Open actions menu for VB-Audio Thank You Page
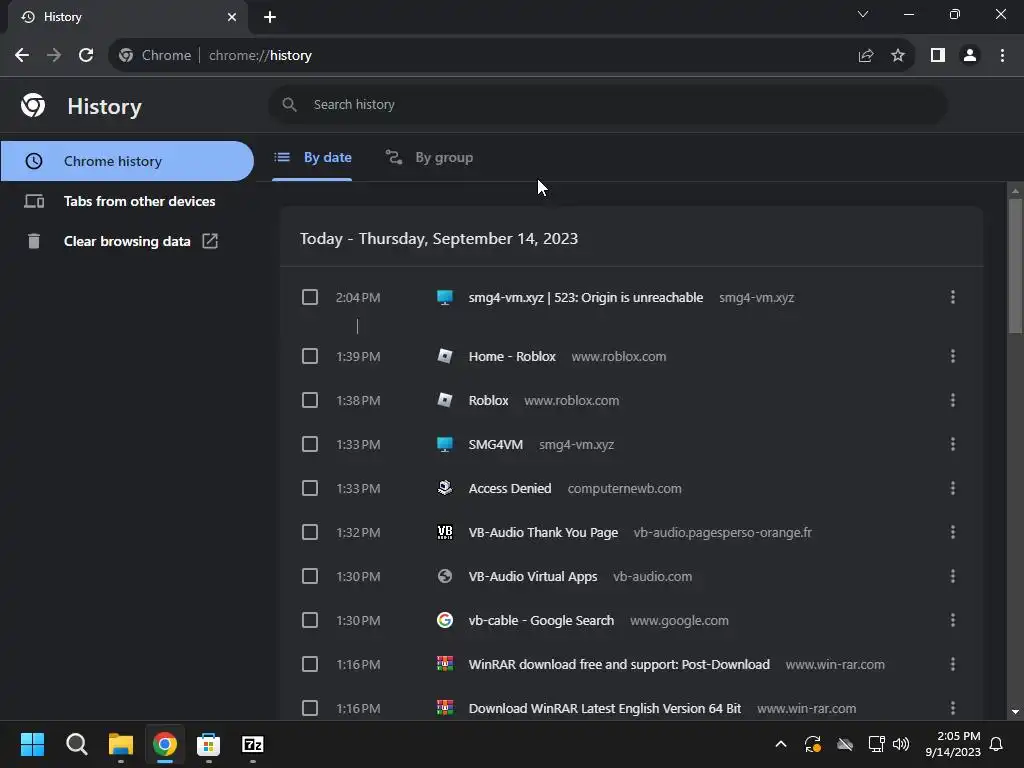The image size is (1024, 768). point(953,532)
